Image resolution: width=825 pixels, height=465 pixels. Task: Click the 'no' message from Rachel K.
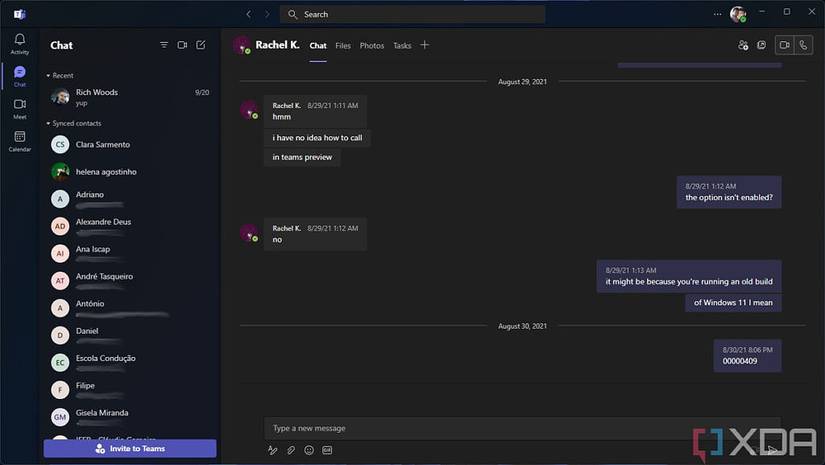315,234
